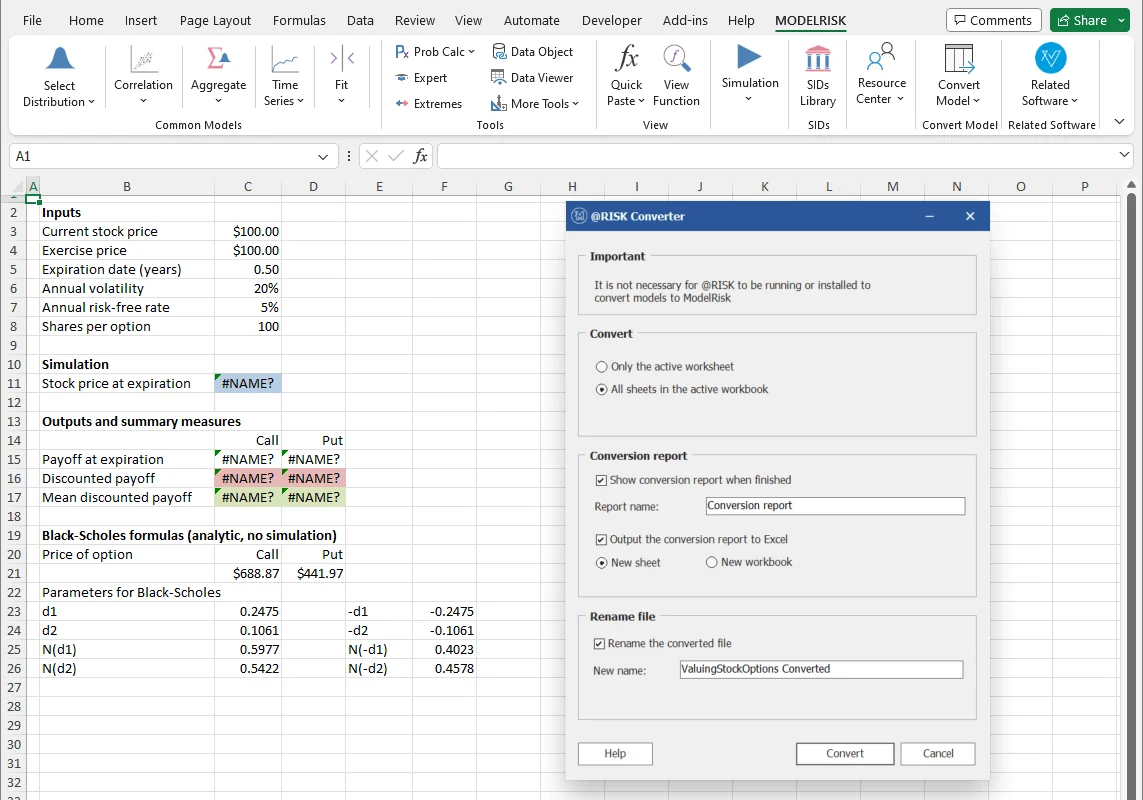Expand the formula bar
This screenshot has height=800, width=1143.
[1123, 155]
